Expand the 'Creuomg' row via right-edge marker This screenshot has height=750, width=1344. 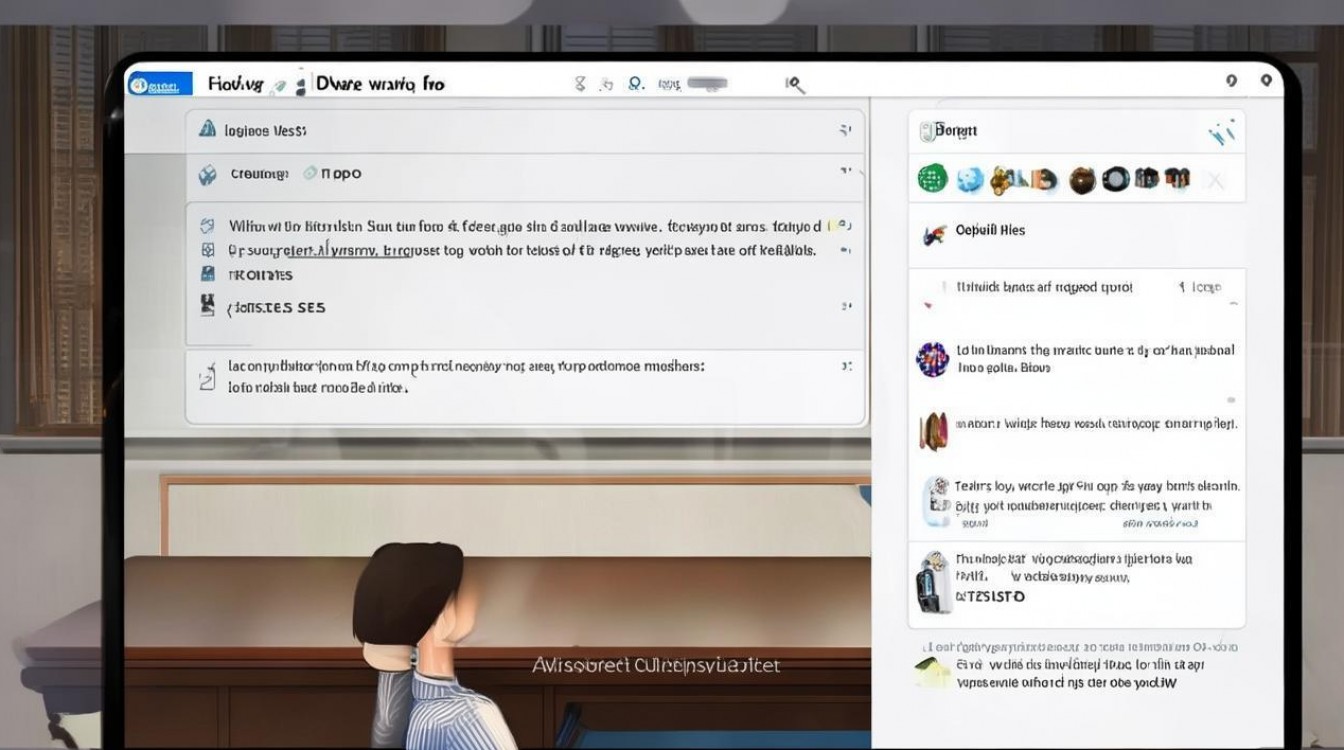point(845,173)
